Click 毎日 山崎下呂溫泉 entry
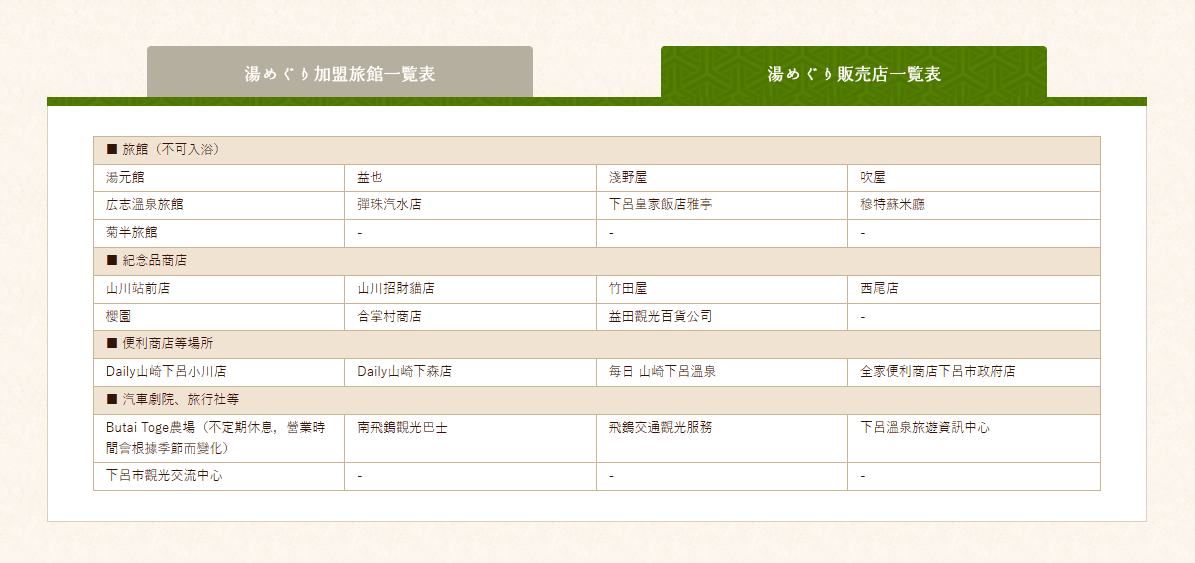Viewport: 1195px width, 563px height. 722,373
